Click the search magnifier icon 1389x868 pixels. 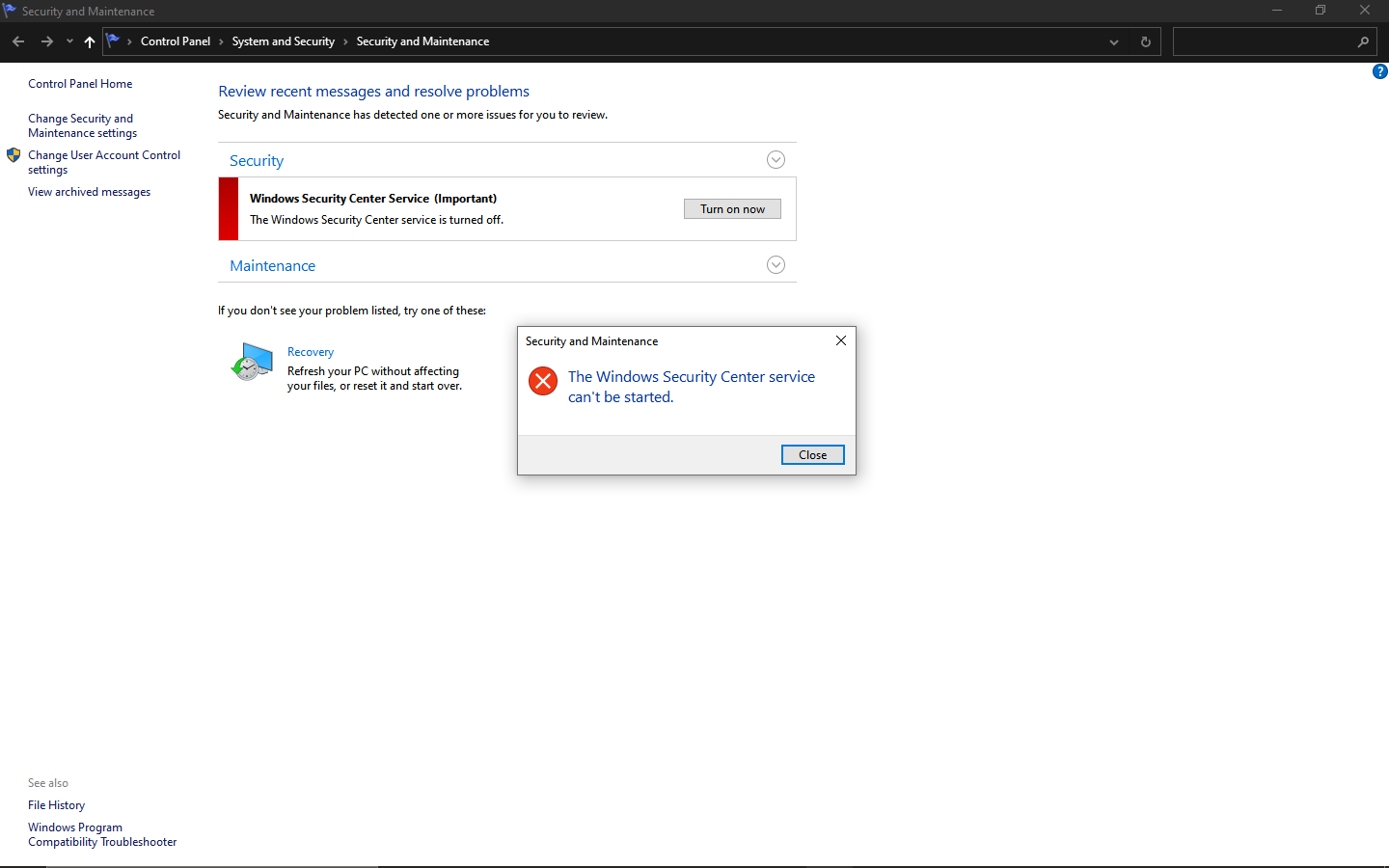pyautogui.click(x=1363, y=41)
